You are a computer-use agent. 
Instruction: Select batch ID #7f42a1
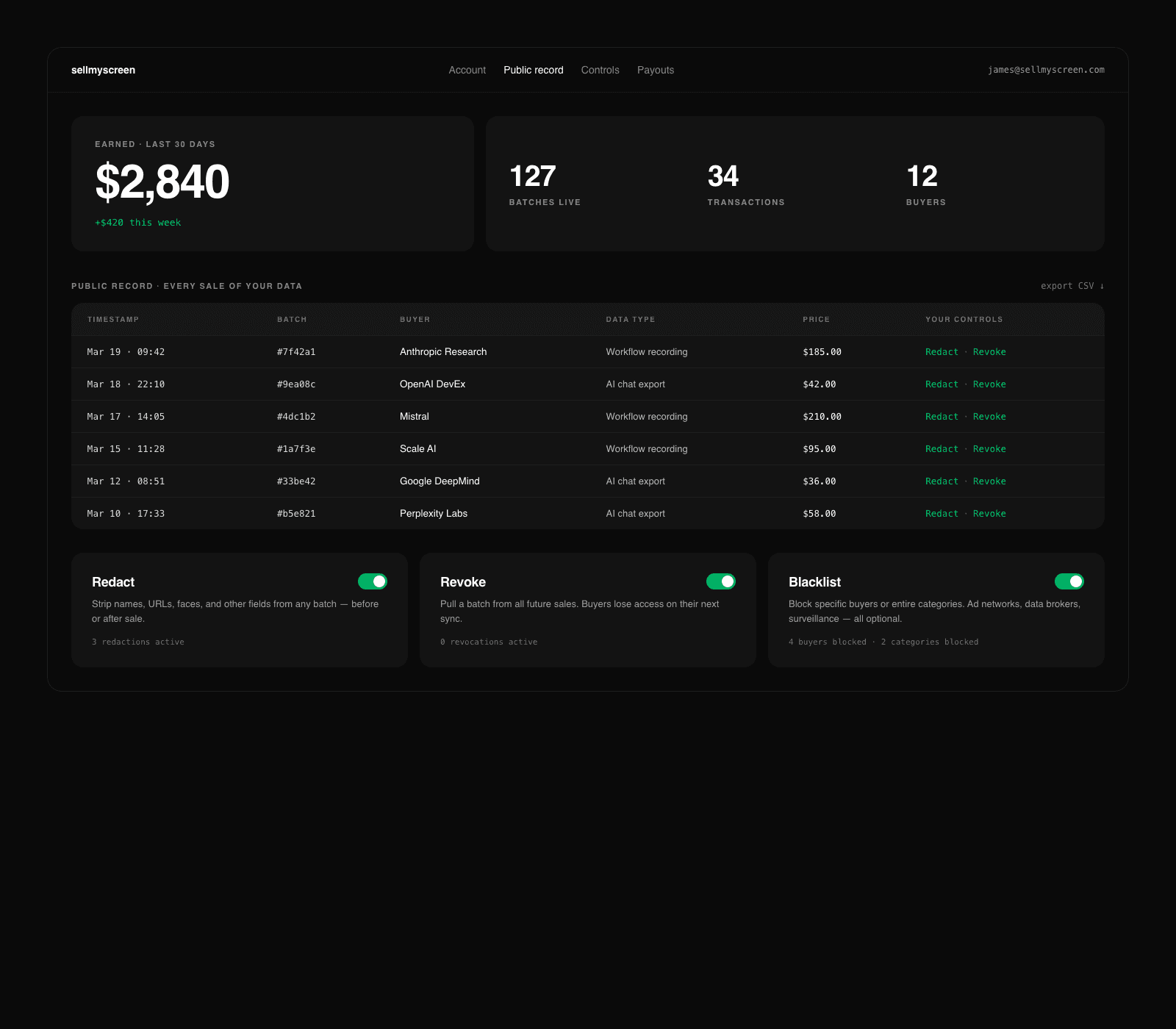[296, 352]
